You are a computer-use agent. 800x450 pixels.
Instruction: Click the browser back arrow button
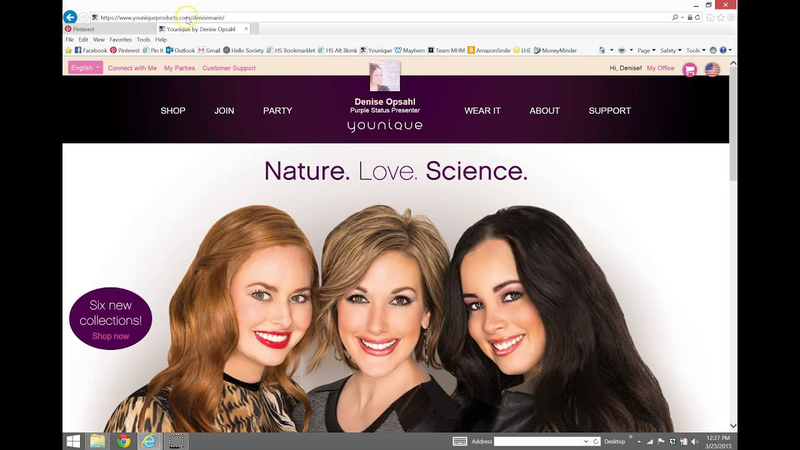(70, 17)
